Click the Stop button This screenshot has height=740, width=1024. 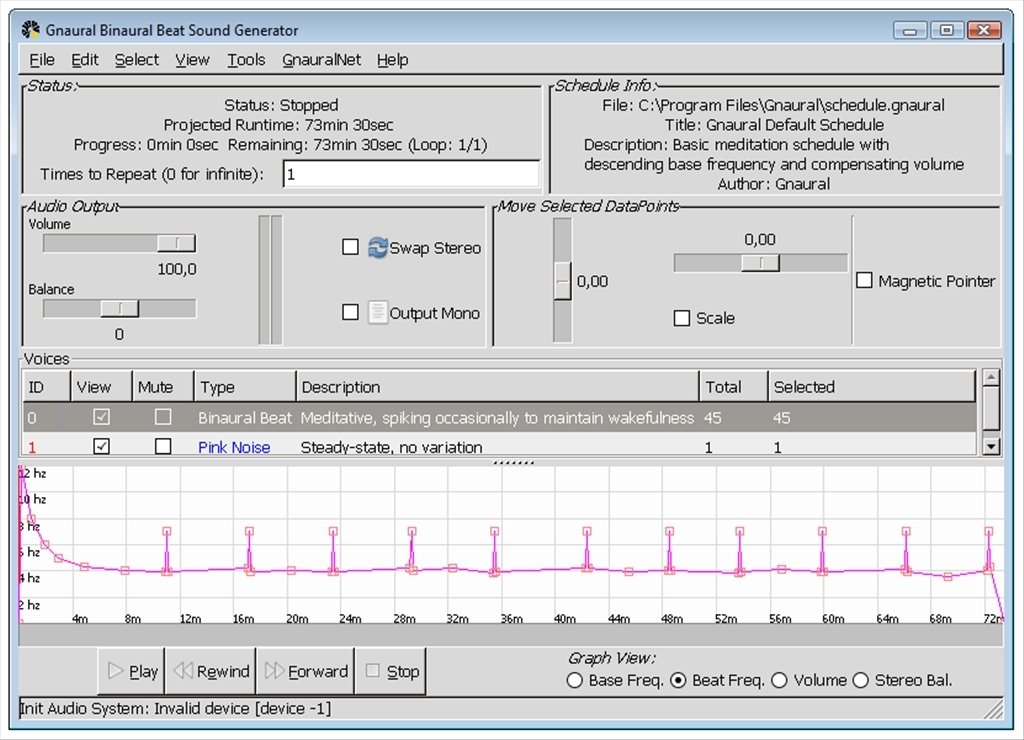pos(391,671)
